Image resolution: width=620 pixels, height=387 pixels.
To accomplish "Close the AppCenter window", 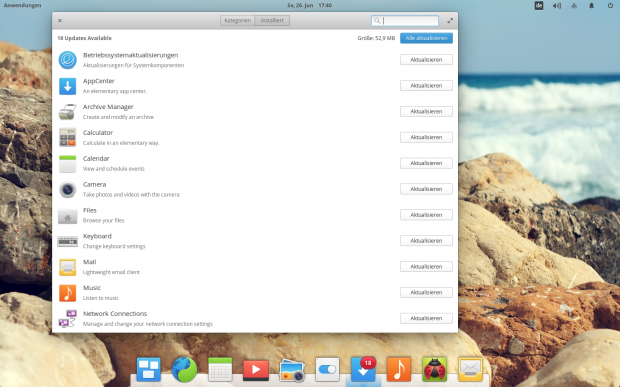I will click(x=60, y=21).
